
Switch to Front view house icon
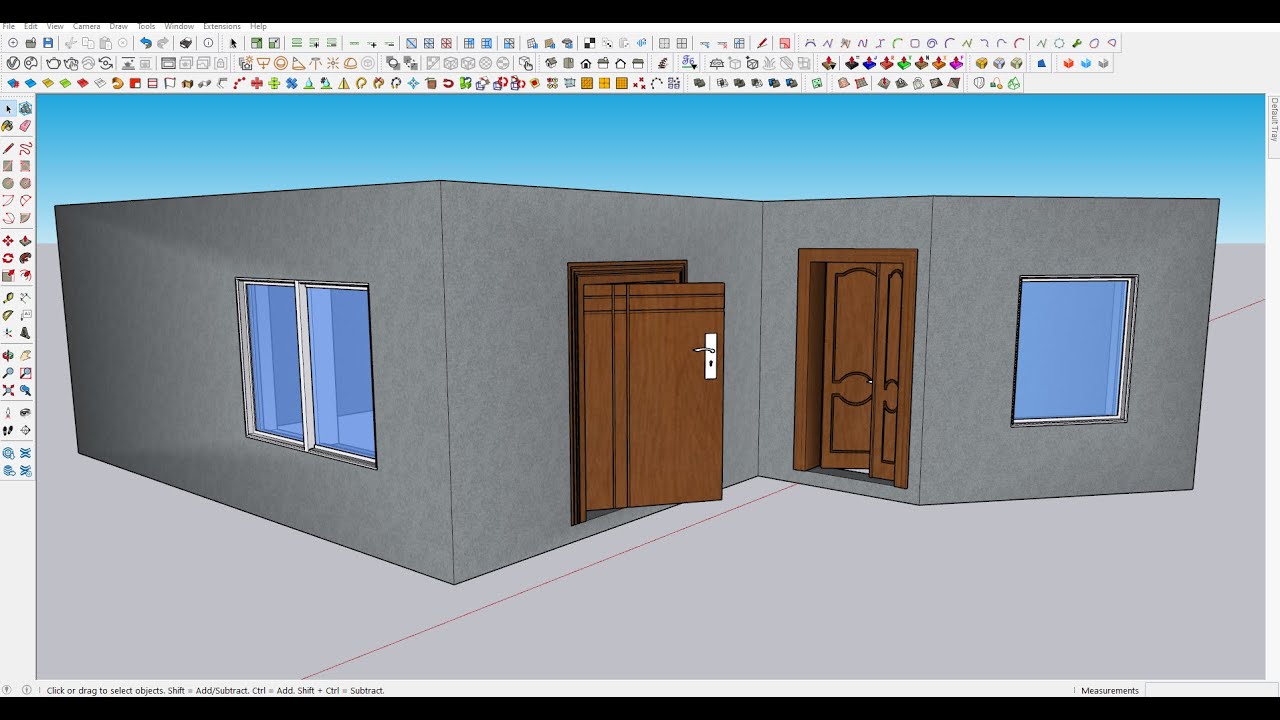click(x=585, y=63)
